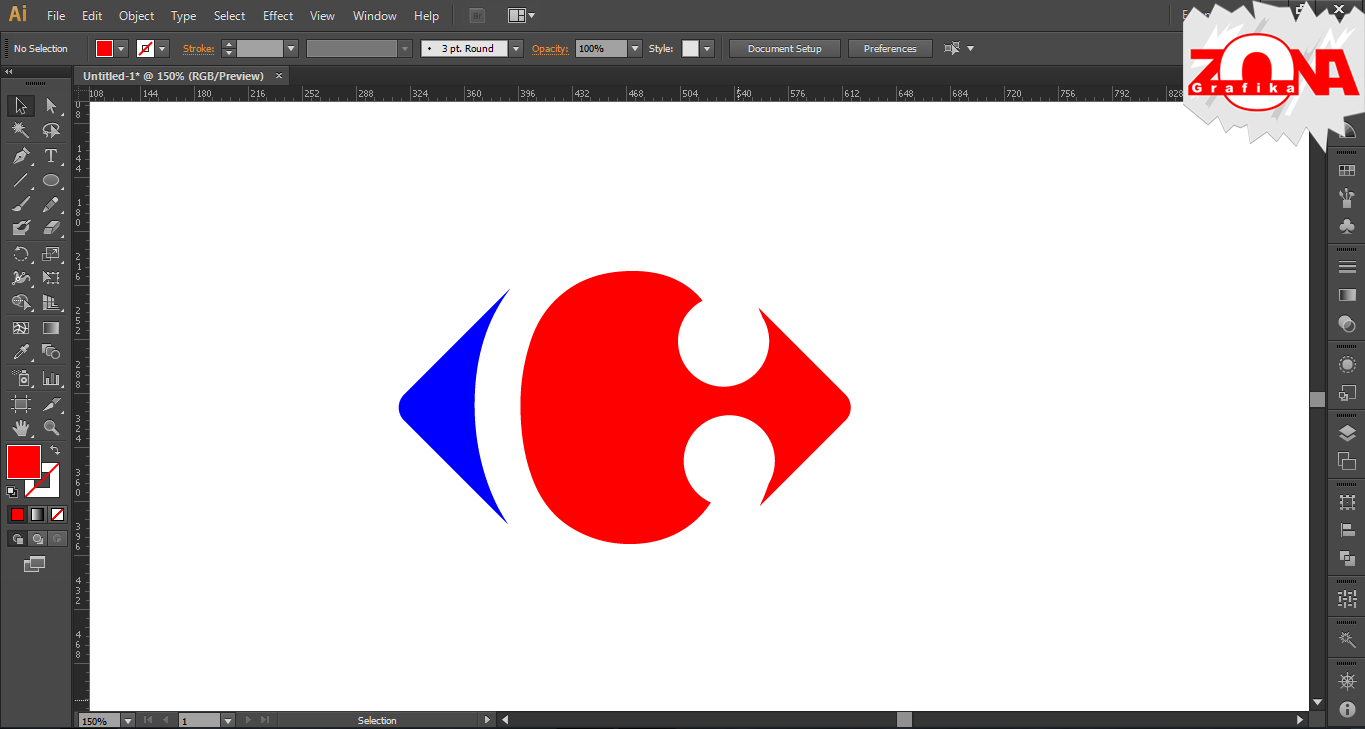Select the Gradient tool in toolbox
1365x729 pixels.
click(51, 327)
